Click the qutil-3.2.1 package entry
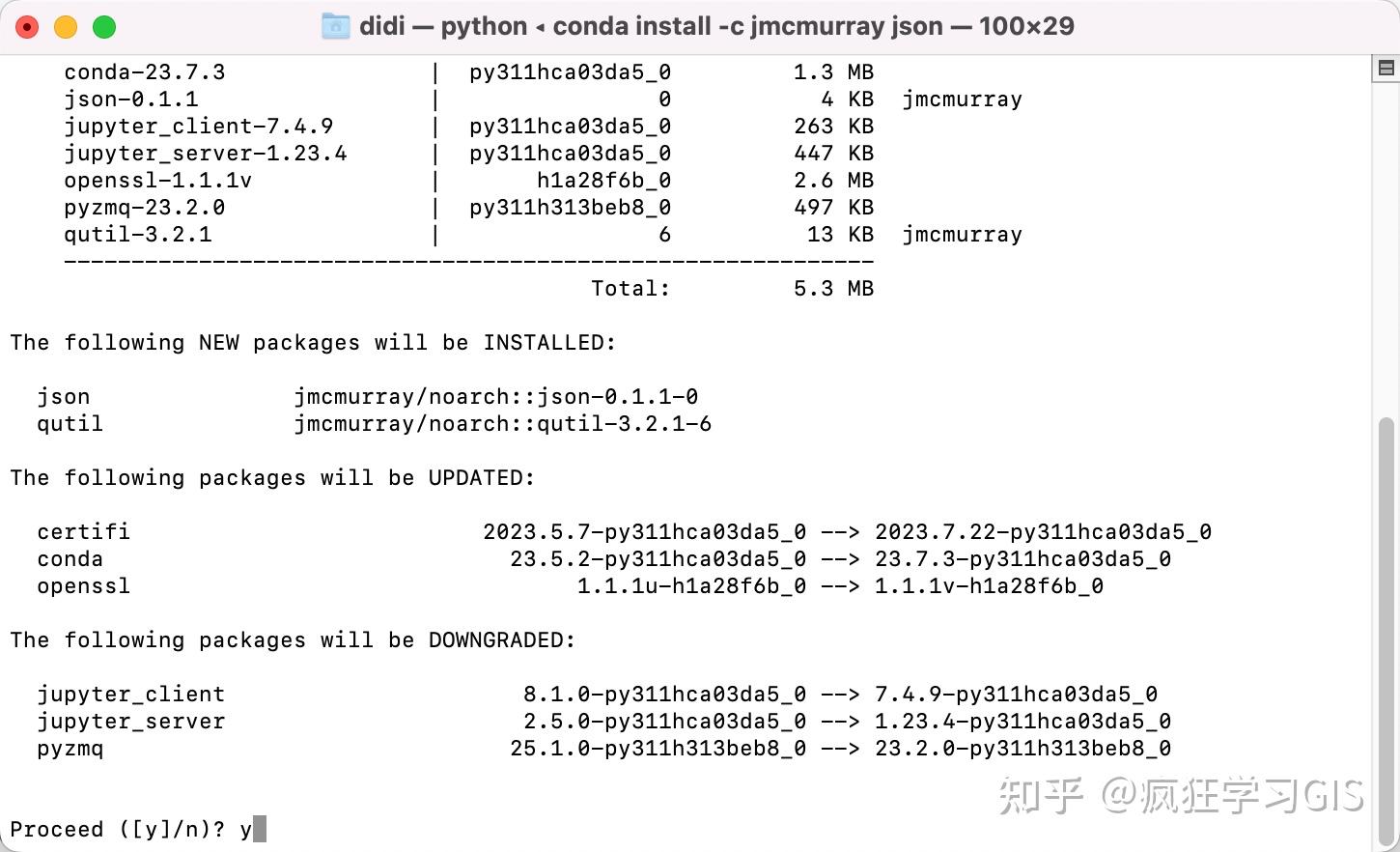The width and height of the screenshot is (1400, 852). (x=138, y=234)
